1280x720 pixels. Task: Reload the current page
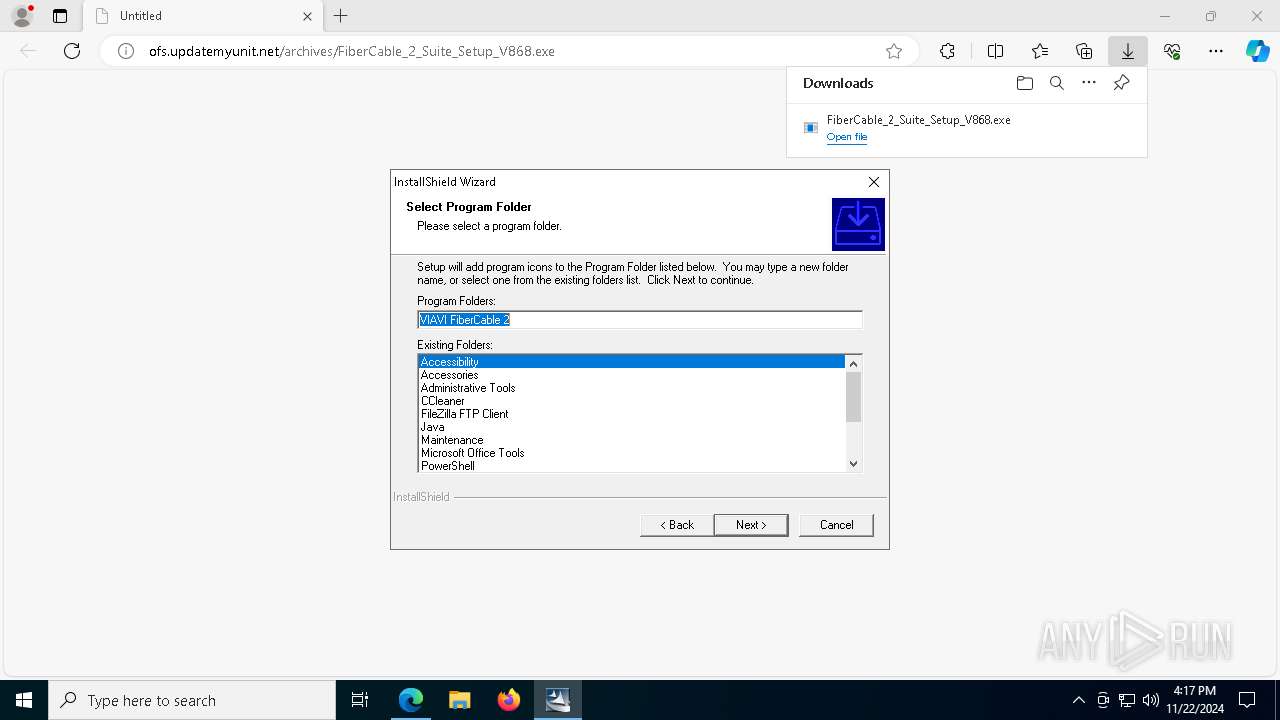point(72,51)
